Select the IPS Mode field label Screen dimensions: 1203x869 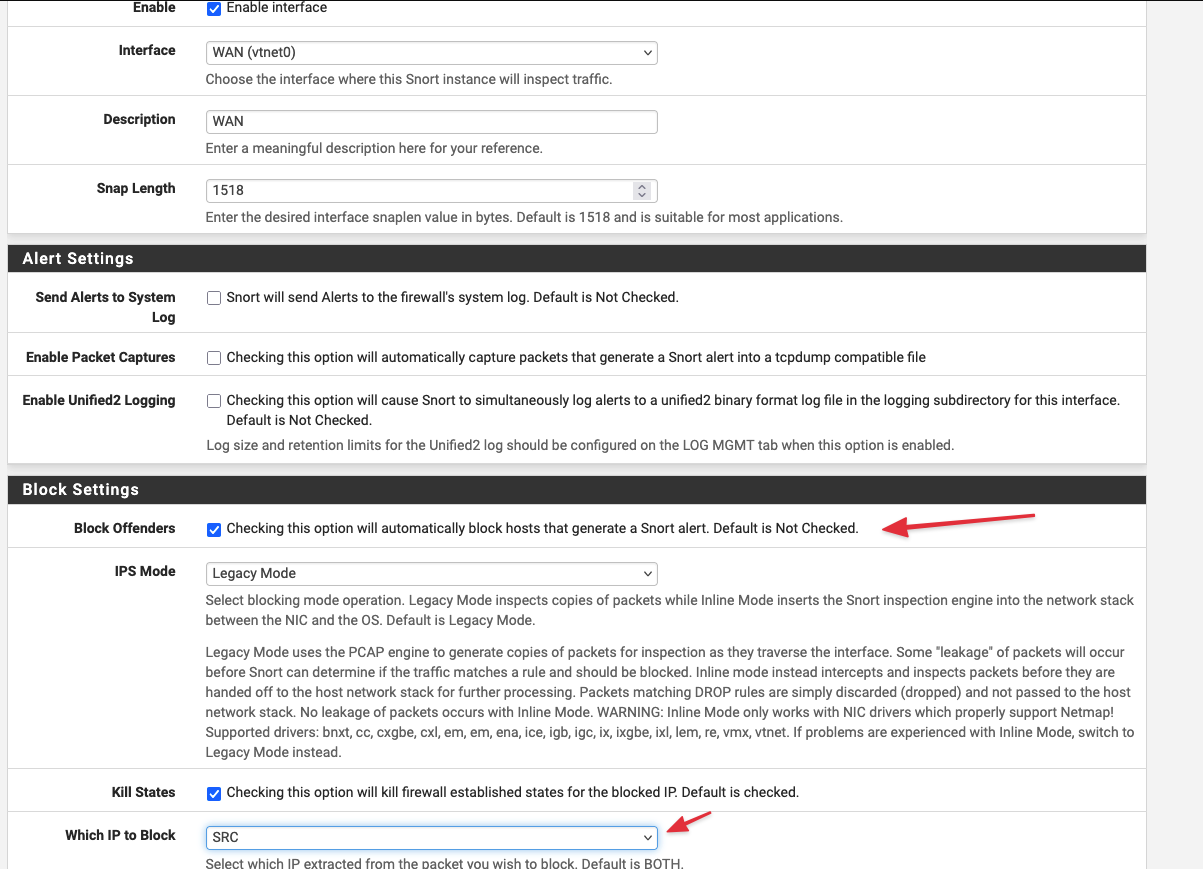[145, 572]
